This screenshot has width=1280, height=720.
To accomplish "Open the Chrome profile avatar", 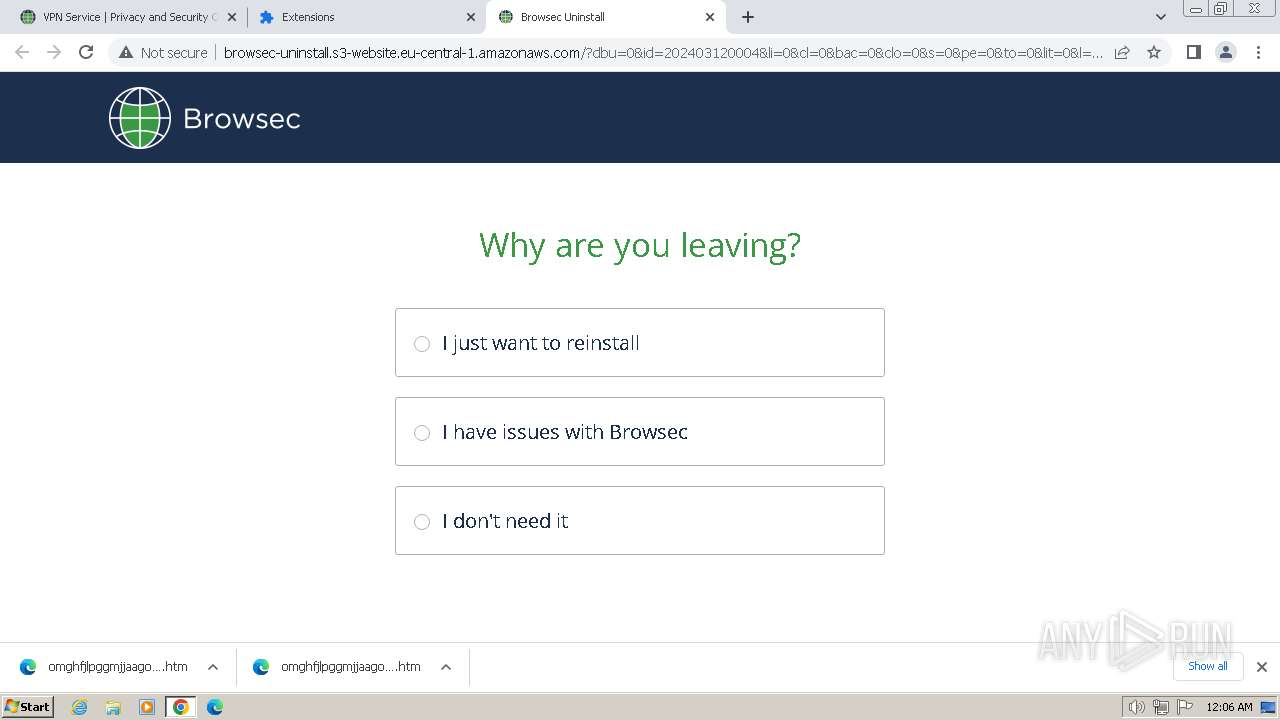I will [x=1226, y=52].
